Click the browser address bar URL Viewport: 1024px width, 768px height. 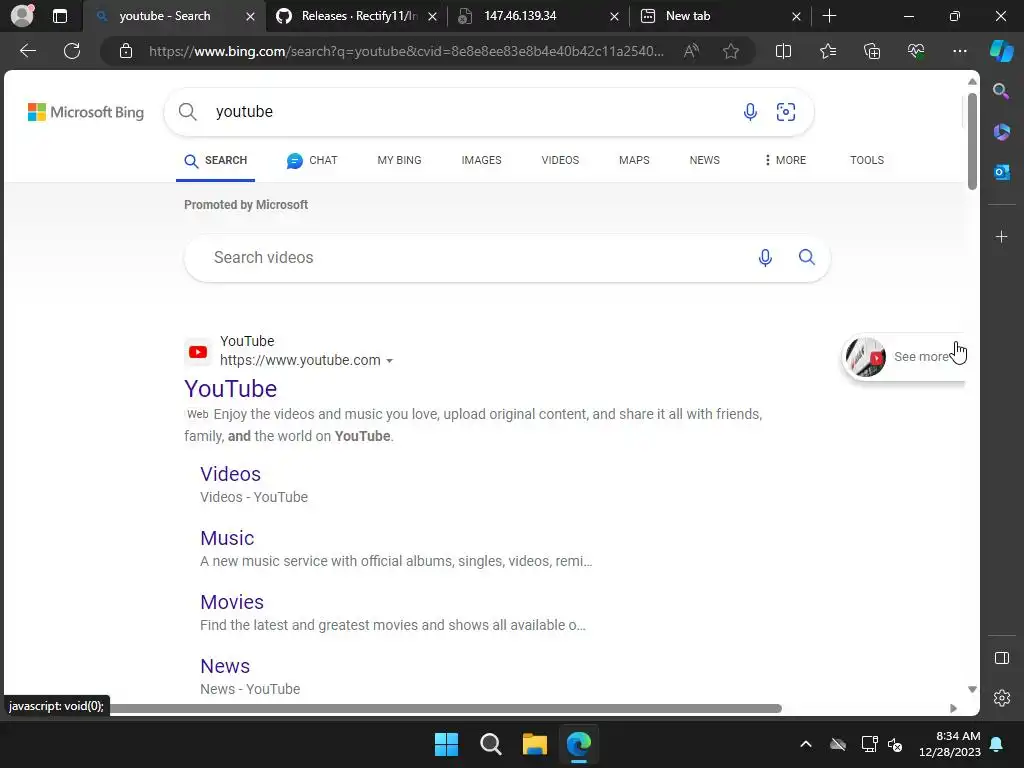point(406,51)
